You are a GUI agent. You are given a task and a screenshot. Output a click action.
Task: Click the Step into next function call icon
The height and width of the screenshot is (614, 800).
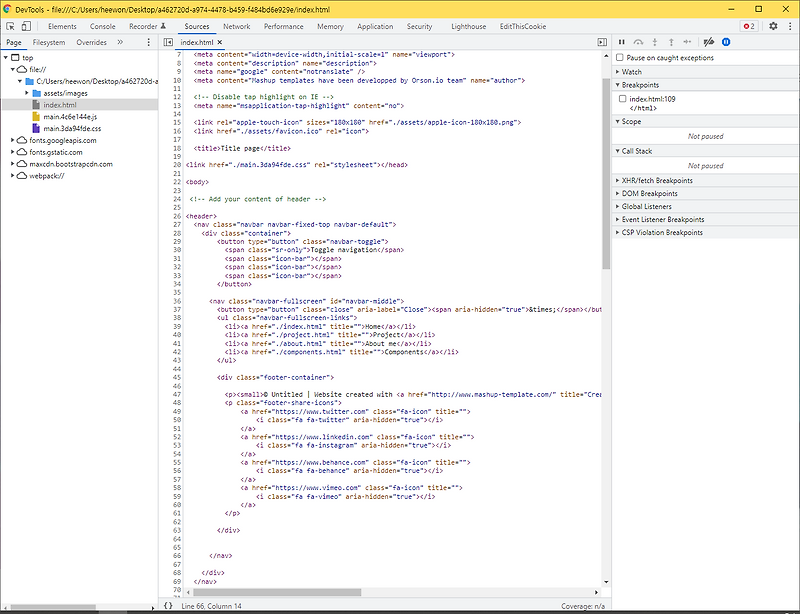[655, 42]
